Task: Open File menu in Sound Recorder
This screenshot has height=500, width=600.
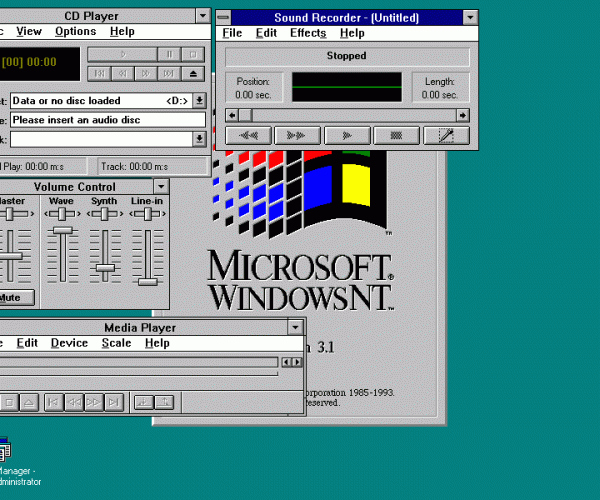Action: click(x=232, y=33)
